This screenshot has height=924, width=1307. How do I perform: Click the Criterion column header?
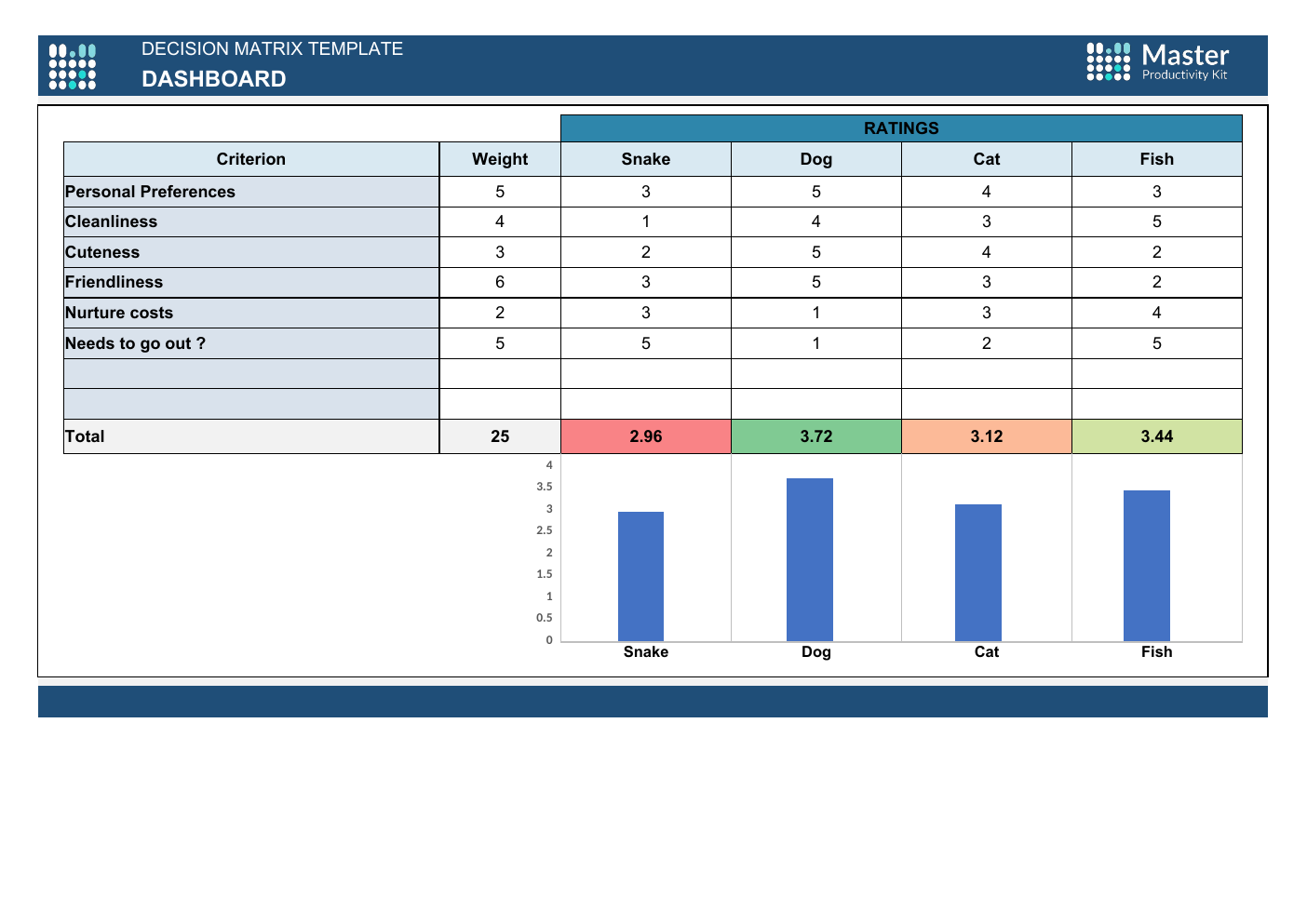coord(251,159)
